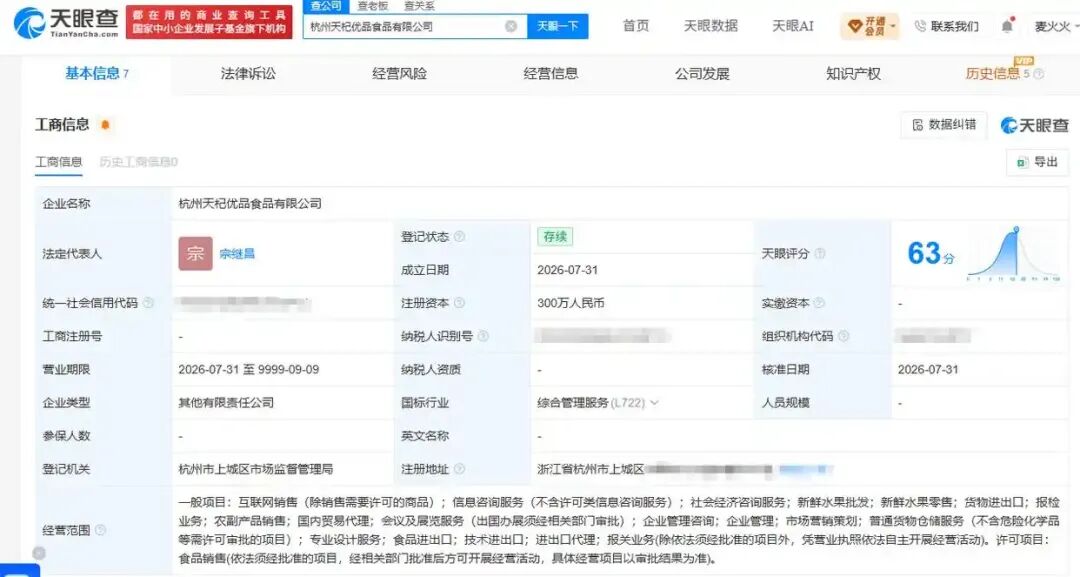Click the help icon next to 登记状态
1080x577 pixels.
click(459, 236)
